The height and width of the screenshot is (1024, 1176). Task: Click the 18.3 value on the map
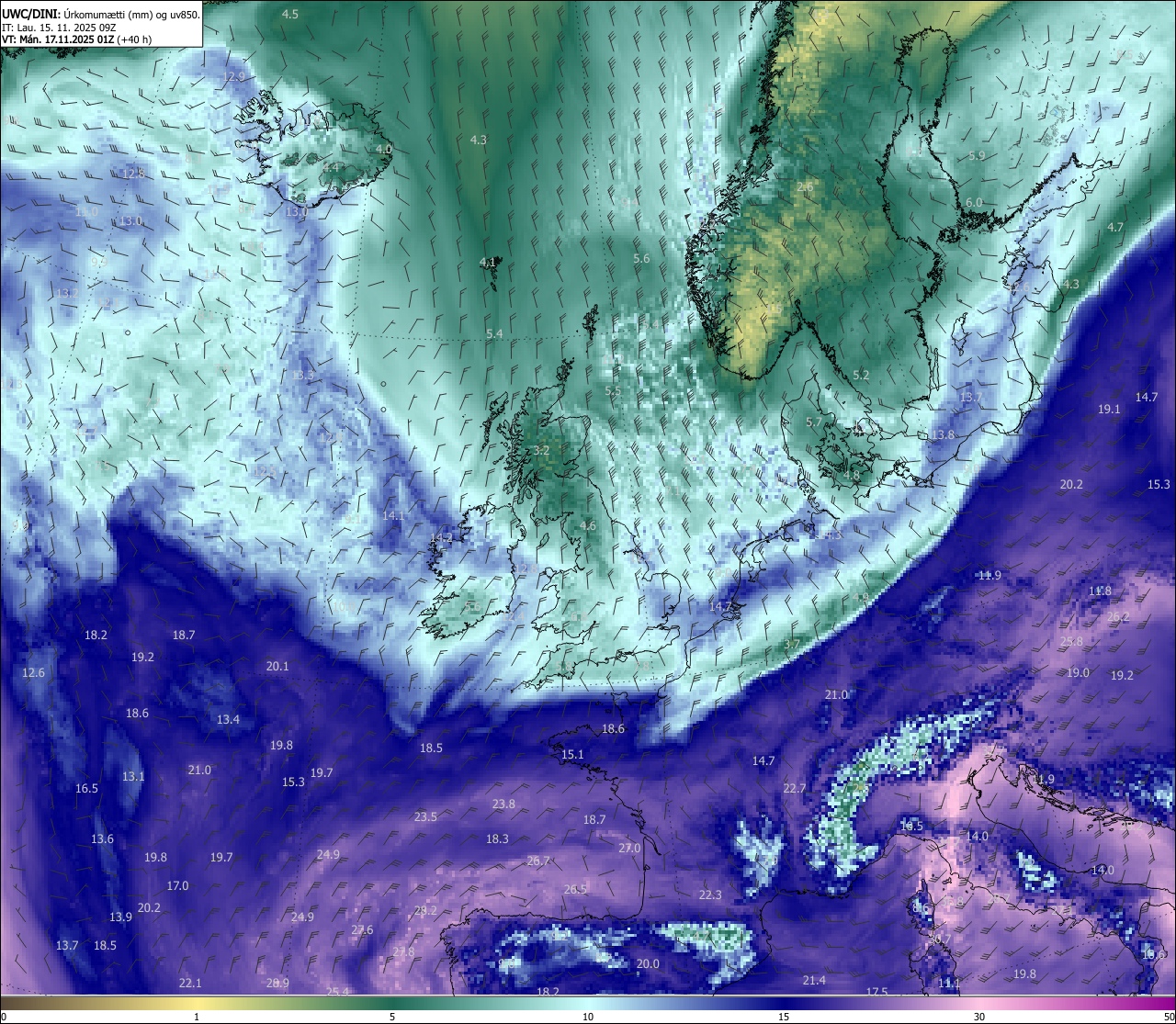pyautogui.click(x=497, y=838)
